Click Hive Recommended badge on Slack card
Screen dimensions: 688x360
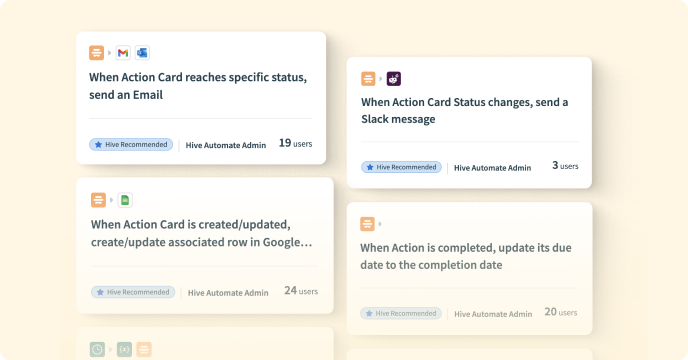[401, 167]
